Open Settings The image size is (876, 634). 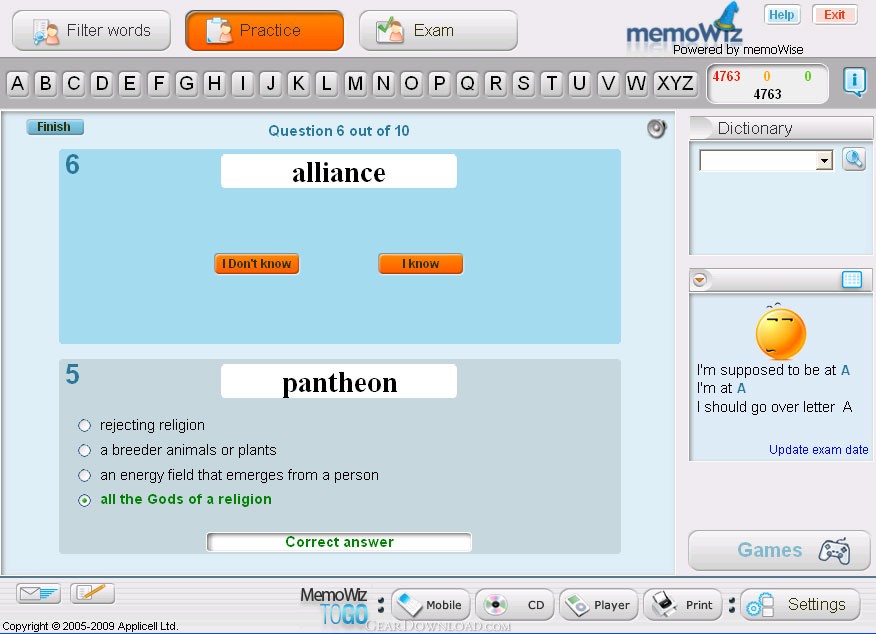pyautogui.click(x=800, y=604)
